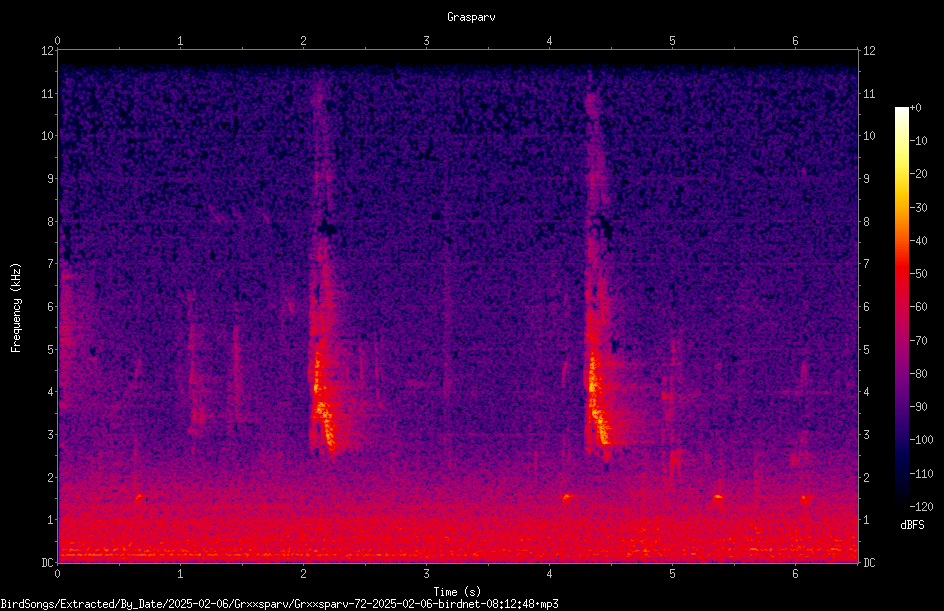
Task: Click the -120 level on the colorbar
Action: [x=921, y=506]
